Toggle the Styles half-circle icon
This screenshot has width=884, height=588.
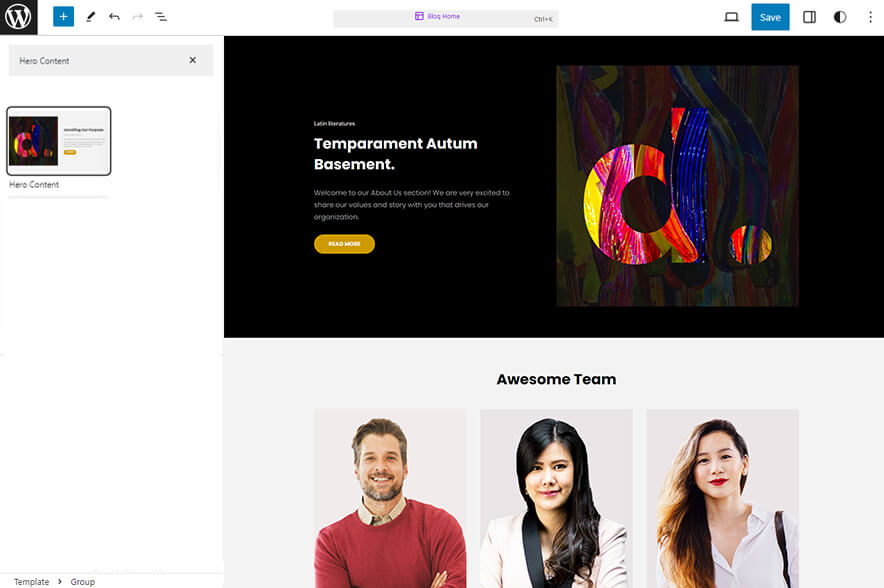840,17
